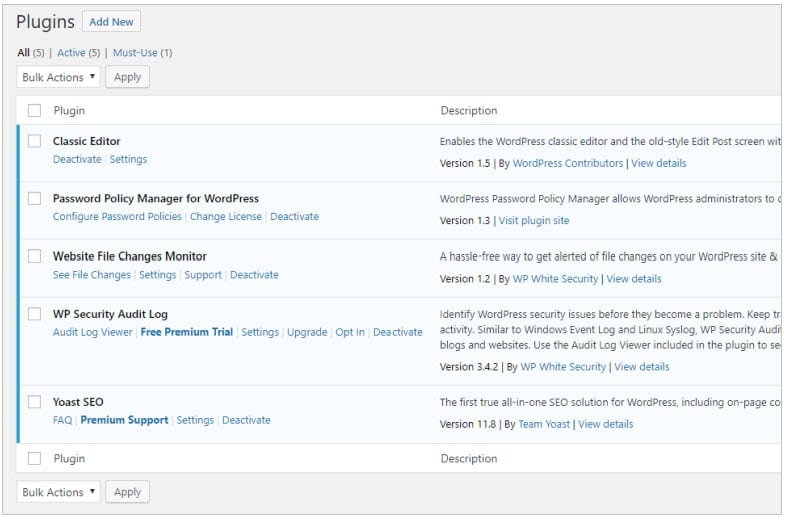Click the Yoast SEO plugin title
Image resolution: width=787 pixels, height=518 pixels.
78,402
